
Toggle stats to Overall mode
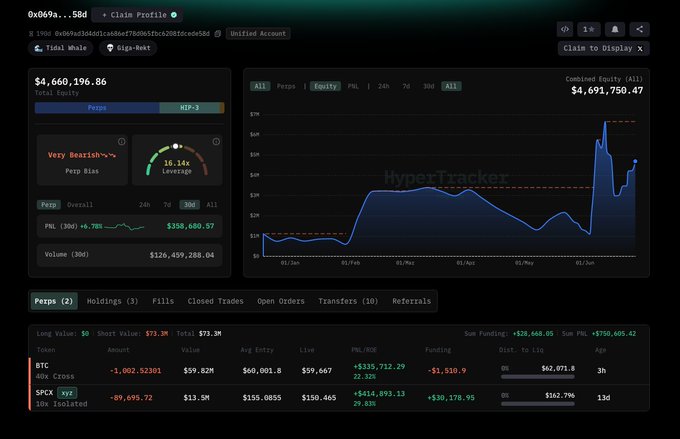point(80,204)
